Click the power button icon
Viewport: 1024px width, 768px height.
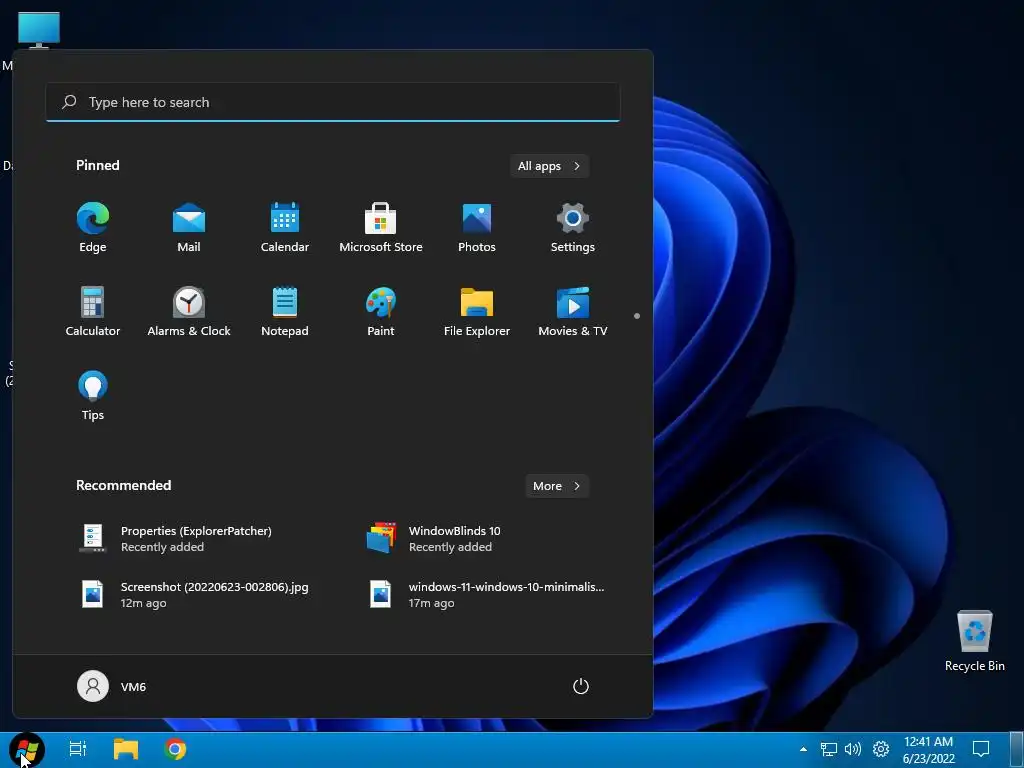(x=581, y=686)
